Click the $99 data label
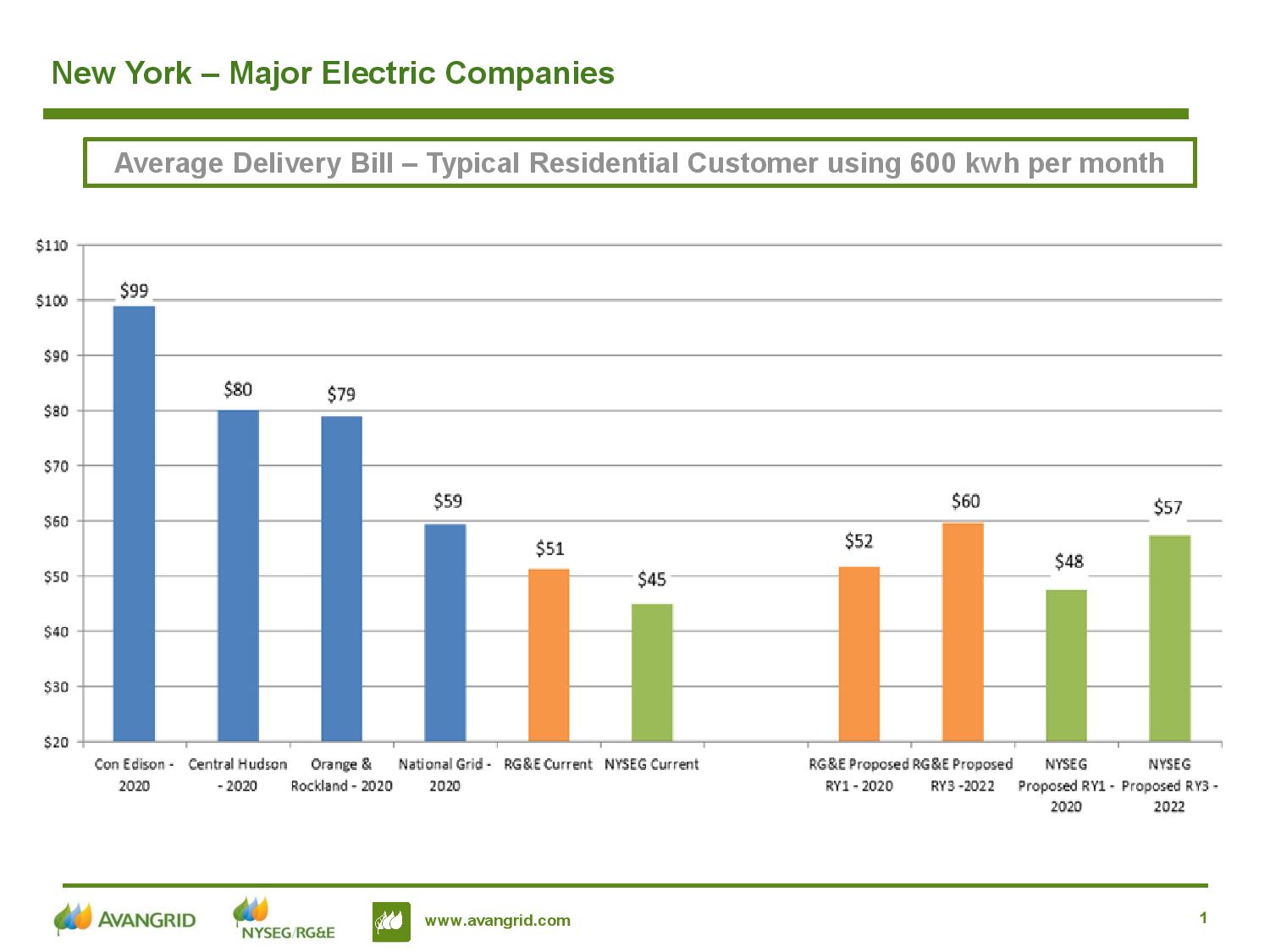 pyautogui.click(x=134, y=291)
